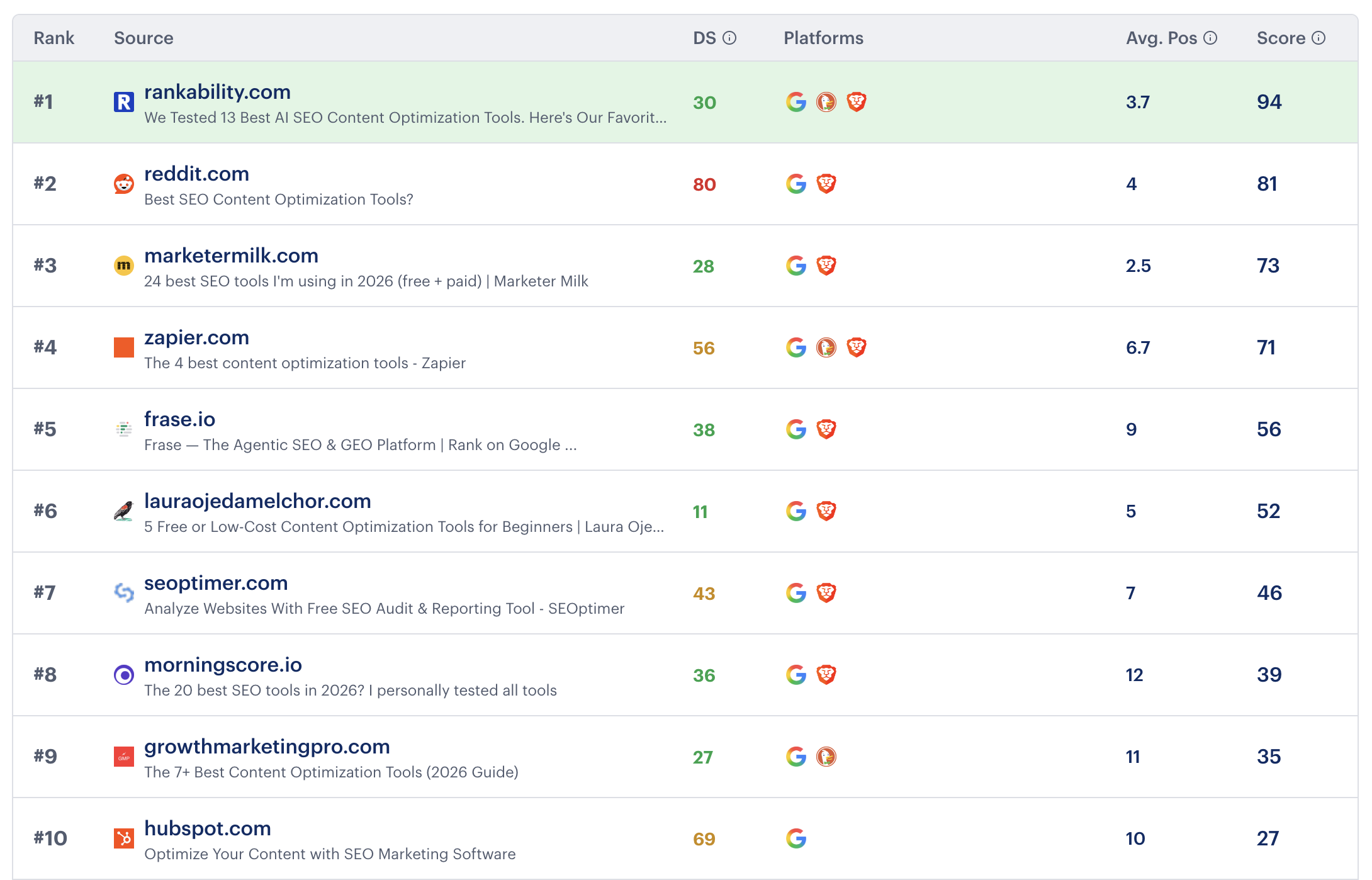Click the DuckDuckGo icon on growthmarketingpro.com row

826,757
